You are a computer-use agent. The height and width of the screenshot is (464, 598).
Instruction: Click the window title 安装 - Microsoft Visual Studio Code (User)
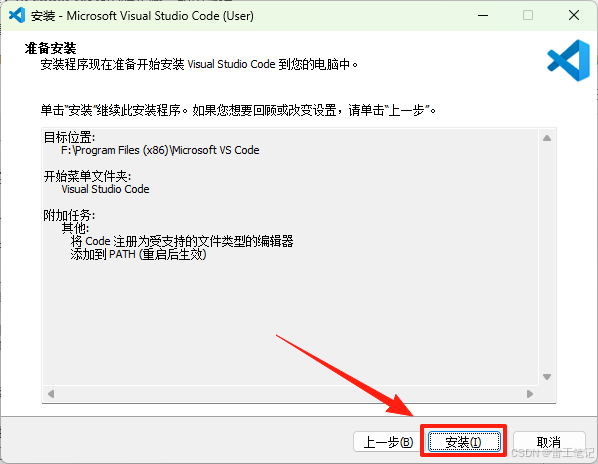[142, 16]
